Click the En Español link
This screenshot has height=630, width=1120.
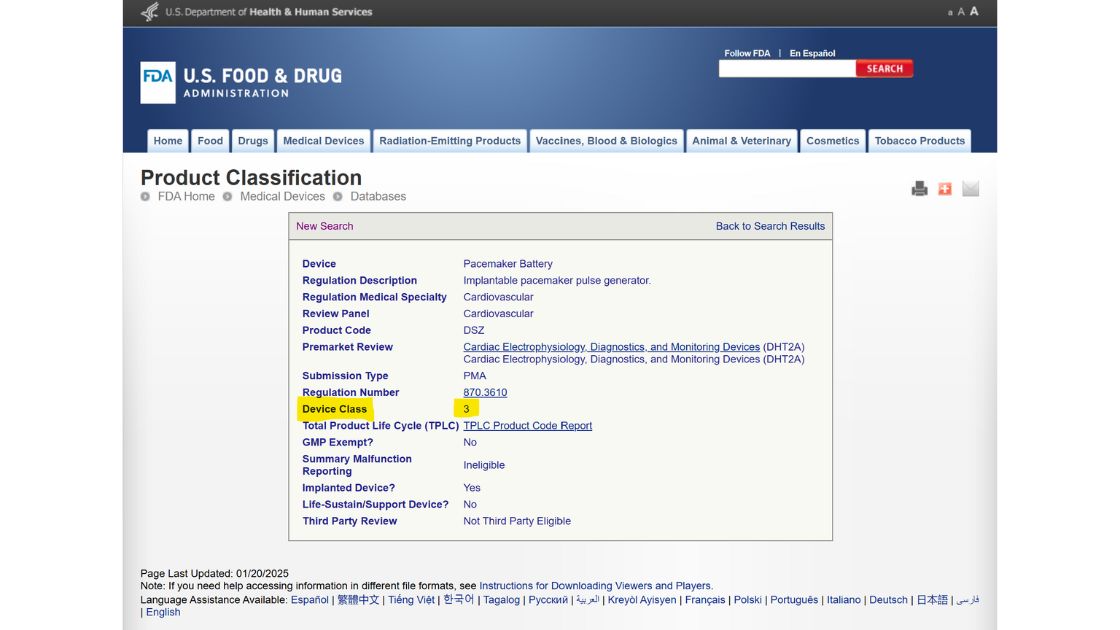pyautogui.click(x=812, y=53)
